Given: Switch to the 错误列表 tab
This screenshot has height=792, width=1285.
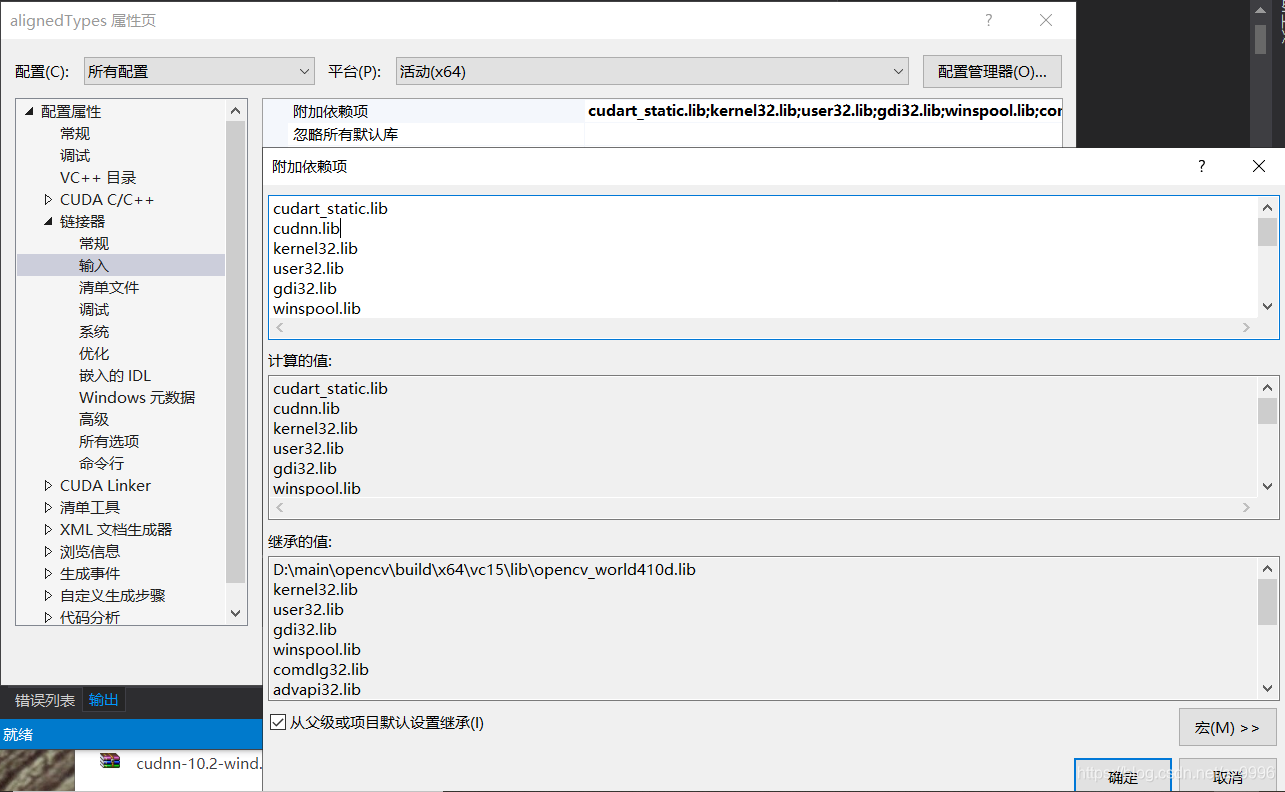Looking at the screenshot, I should [44, 700].
